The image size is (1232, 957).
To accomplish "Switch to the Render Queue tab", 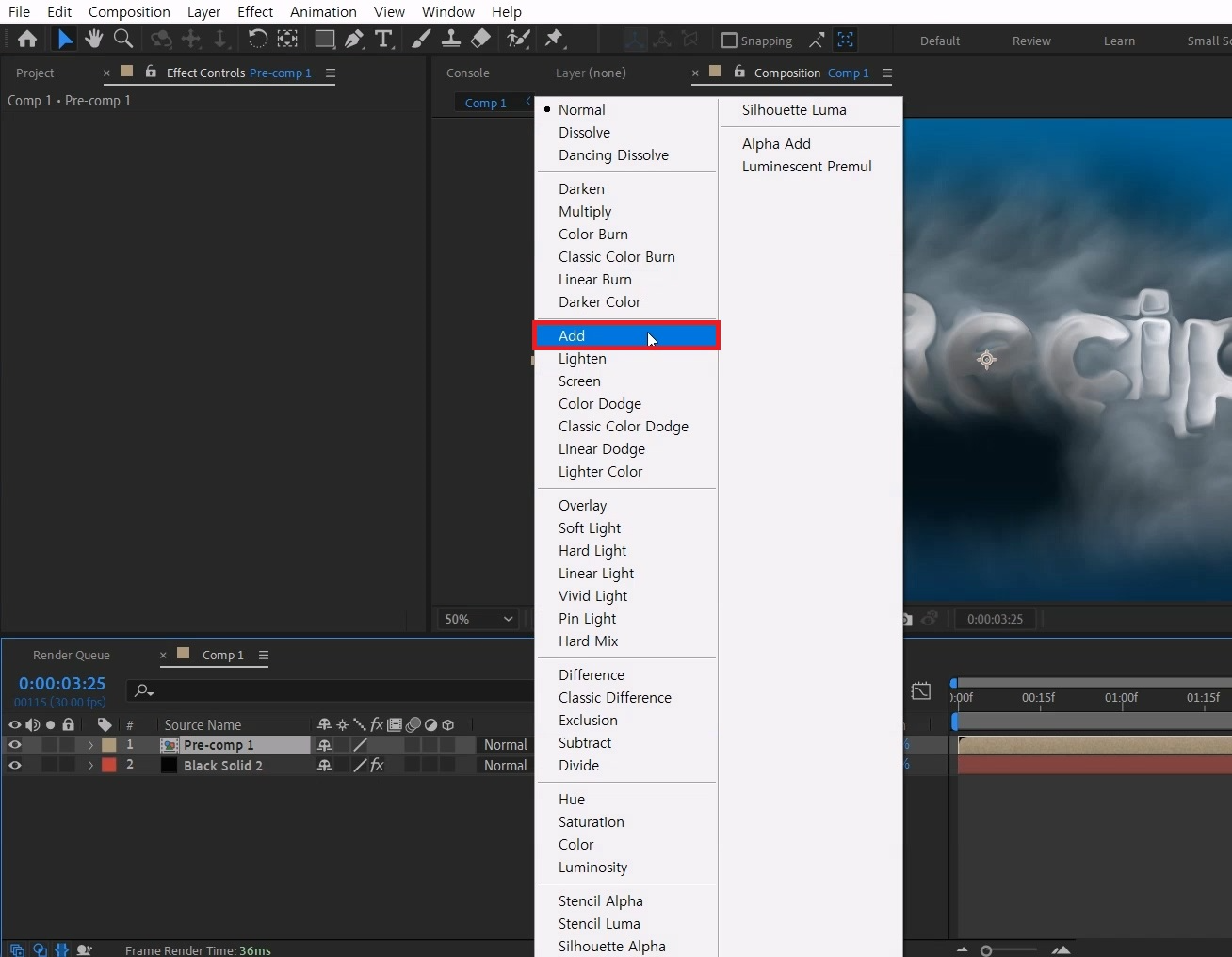I will (72, 655).
